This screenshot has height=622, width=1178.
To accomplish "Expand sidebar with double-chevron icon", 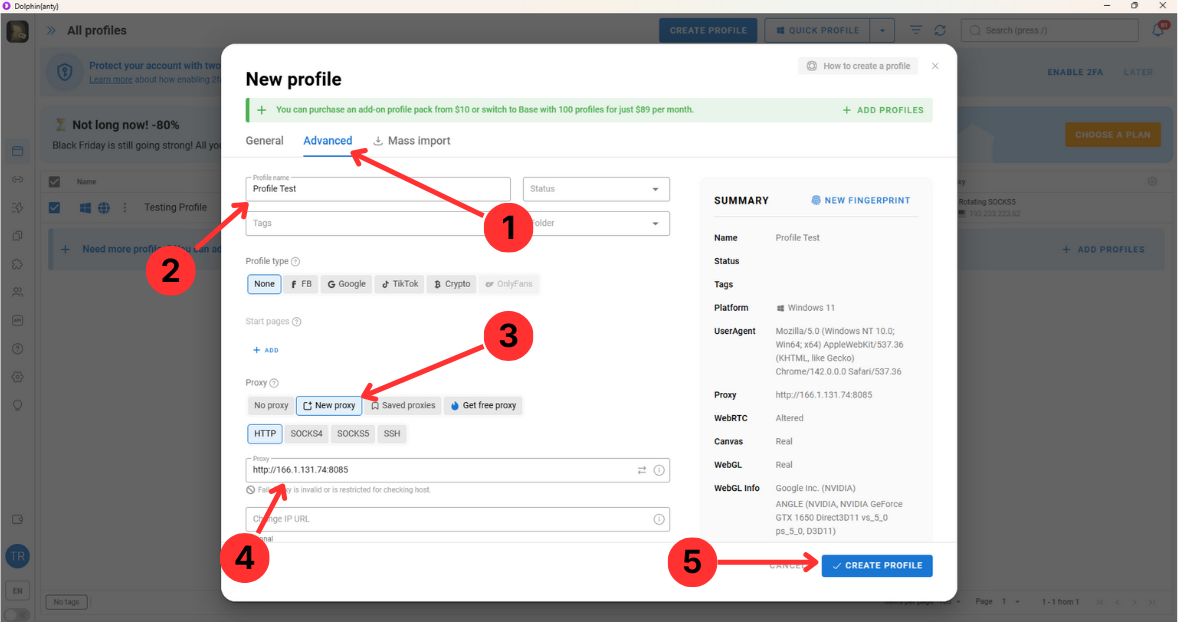I will click(x=51, y=31).
